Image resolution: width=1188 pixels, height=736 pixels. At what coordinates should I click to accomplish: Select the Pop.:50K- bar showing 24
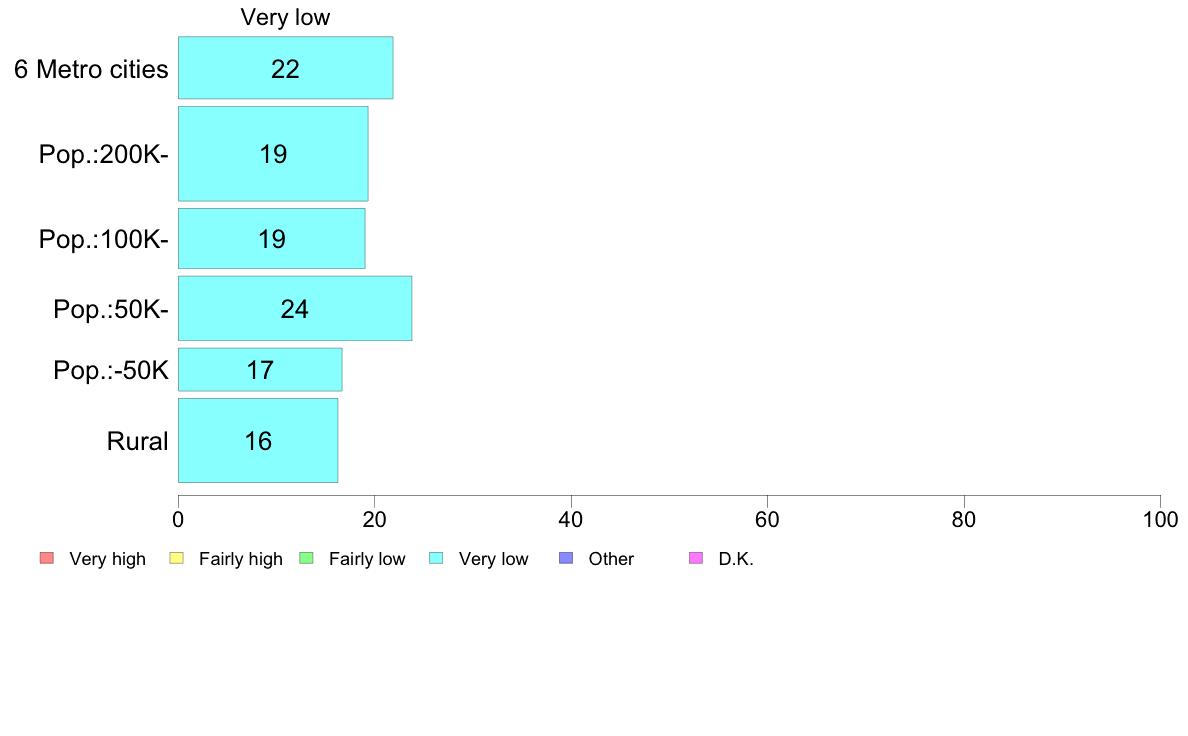(x=295, y=308)
